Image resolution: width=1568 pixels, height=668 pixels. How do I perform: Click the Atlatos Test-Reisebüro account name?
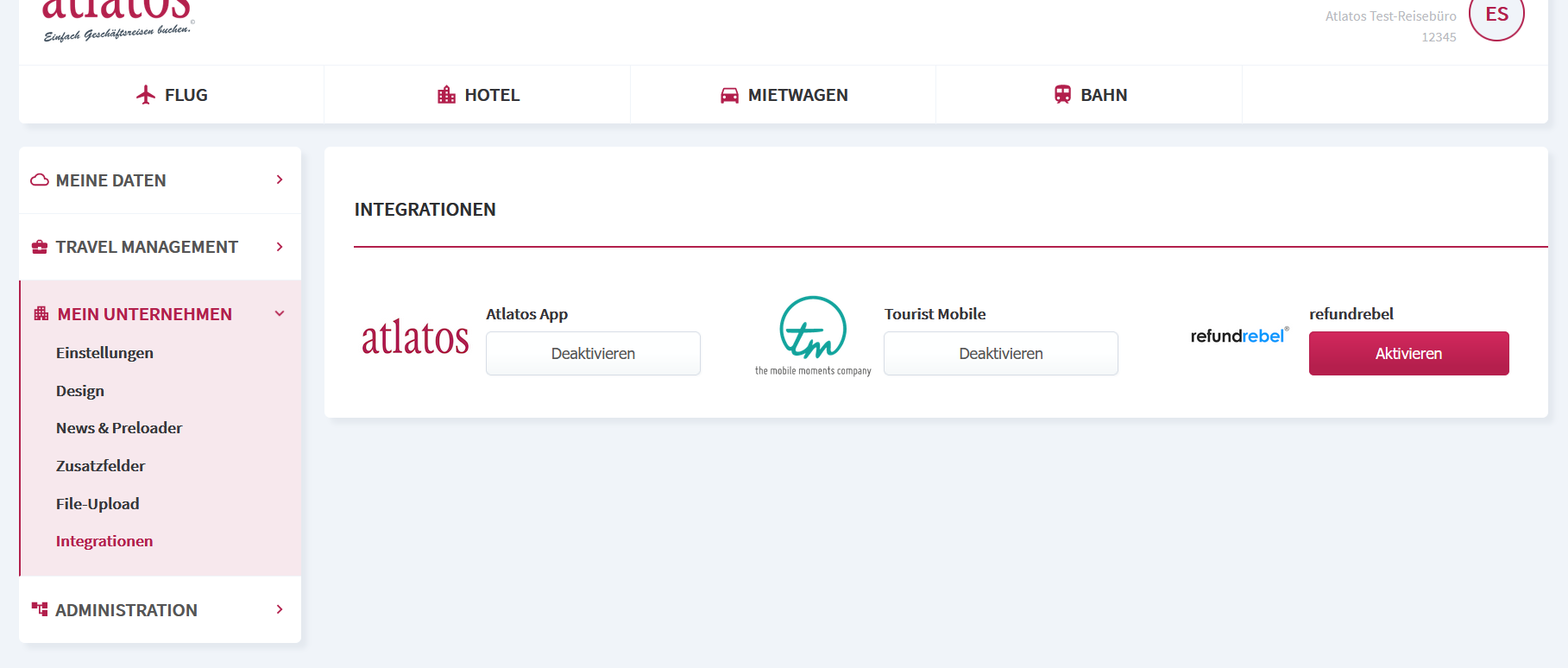click(1390, 16)
